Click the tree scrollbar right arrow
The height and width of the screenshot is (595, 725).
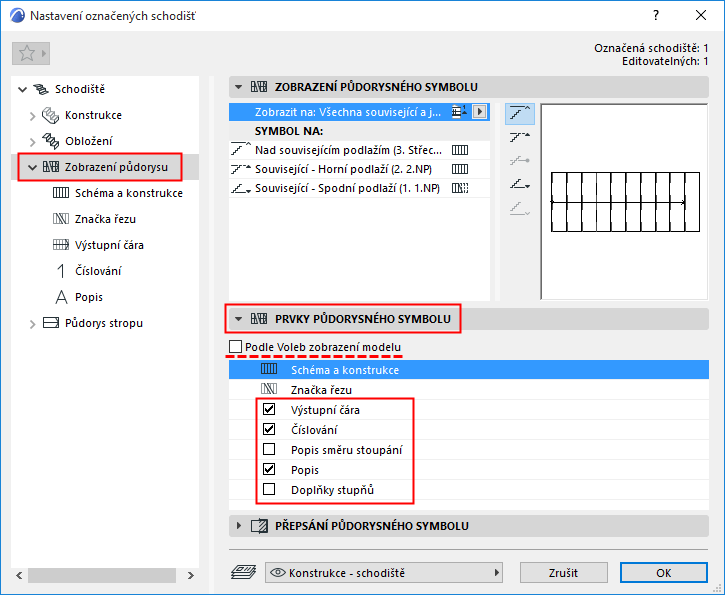pos(190,576)
